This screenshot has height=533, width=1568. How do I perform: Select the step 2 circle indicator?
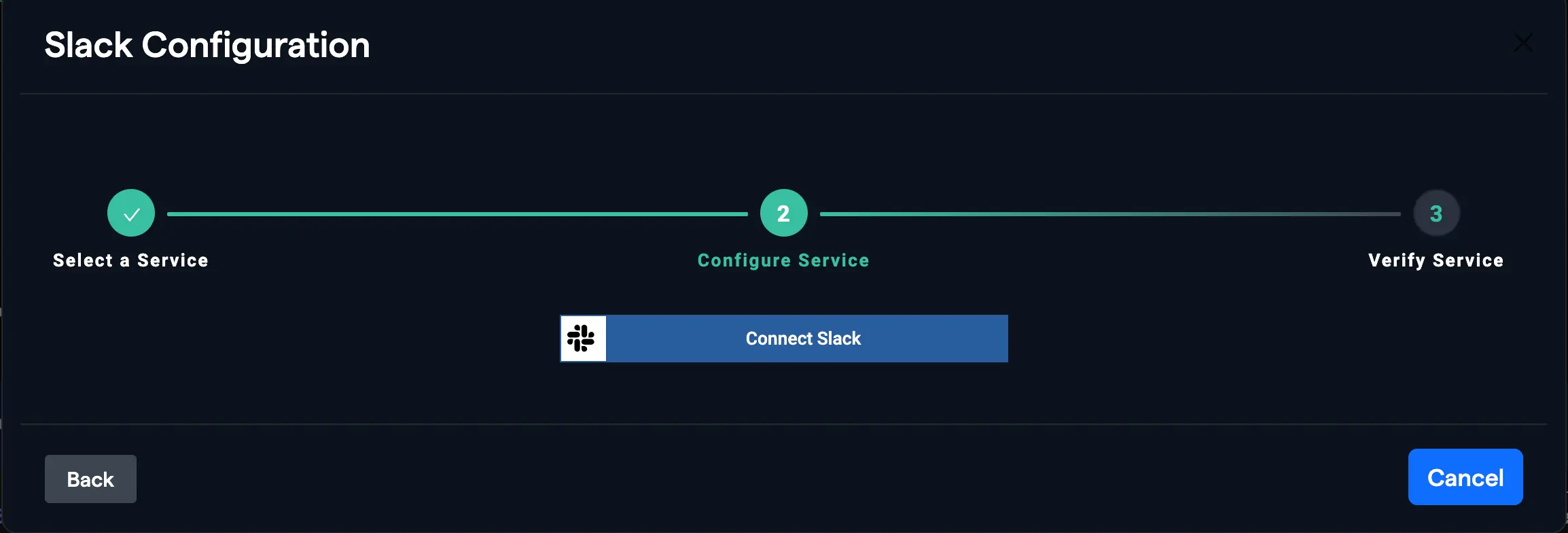(783, 213)
